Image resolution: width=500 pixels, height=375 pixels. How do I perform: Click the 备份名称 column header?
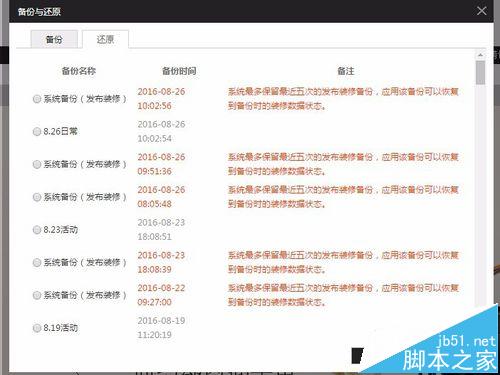point(79,71)
